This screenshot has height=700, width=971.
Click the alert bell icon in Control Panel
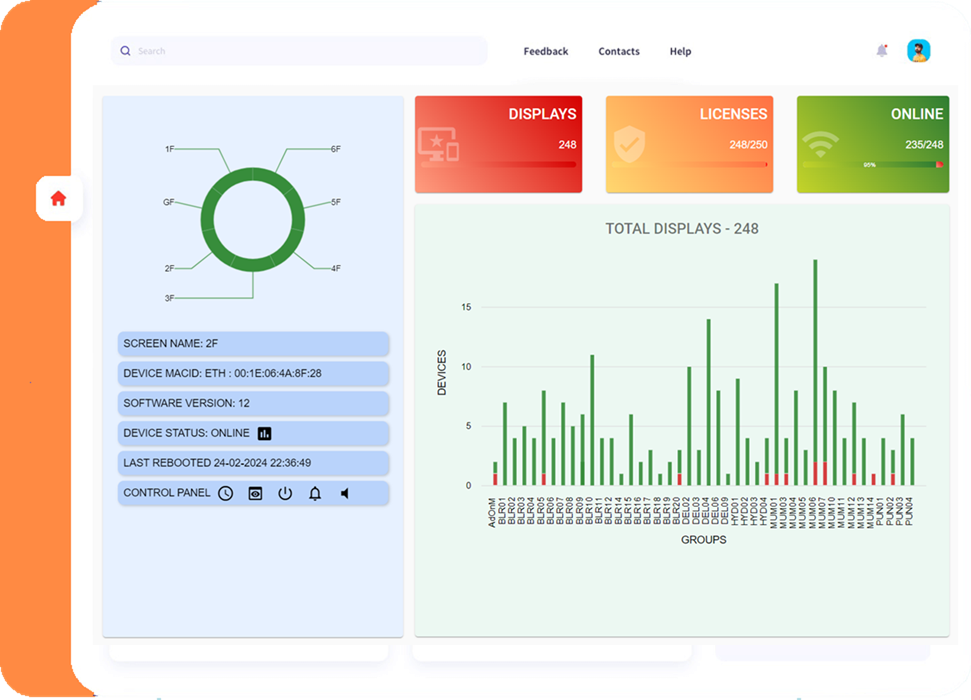tap(314, 493)
